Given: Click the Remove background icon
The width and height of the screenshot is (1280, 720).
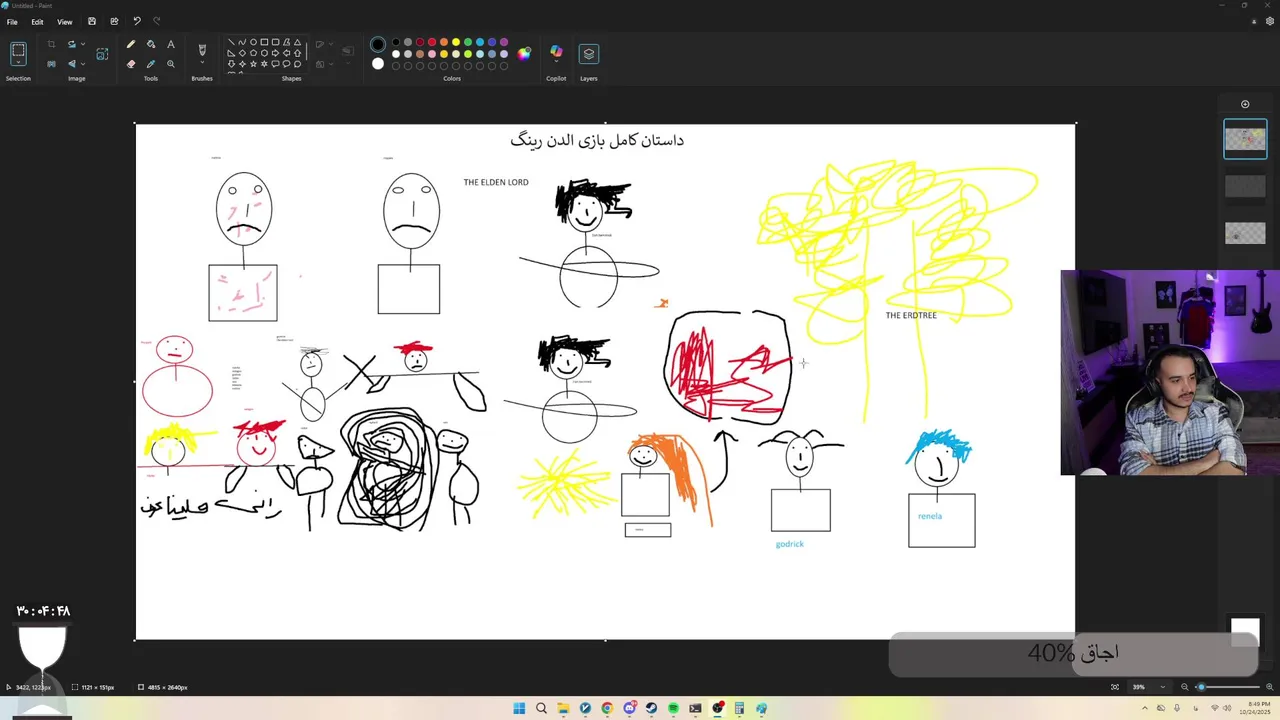Looking at the screenshot, I should tap(52, 64).
